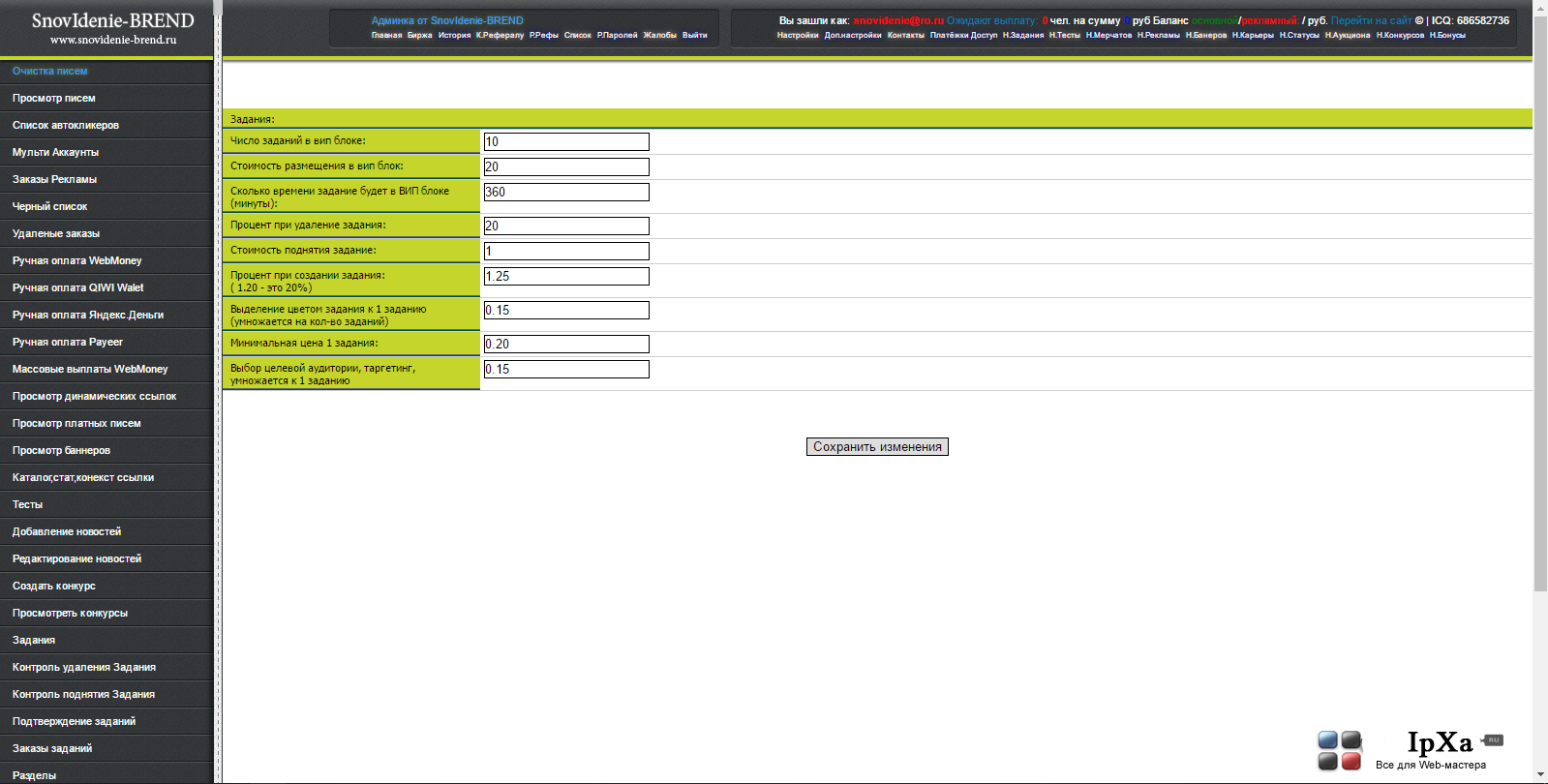Open the Биржа top menu link

tap(420, 36)
